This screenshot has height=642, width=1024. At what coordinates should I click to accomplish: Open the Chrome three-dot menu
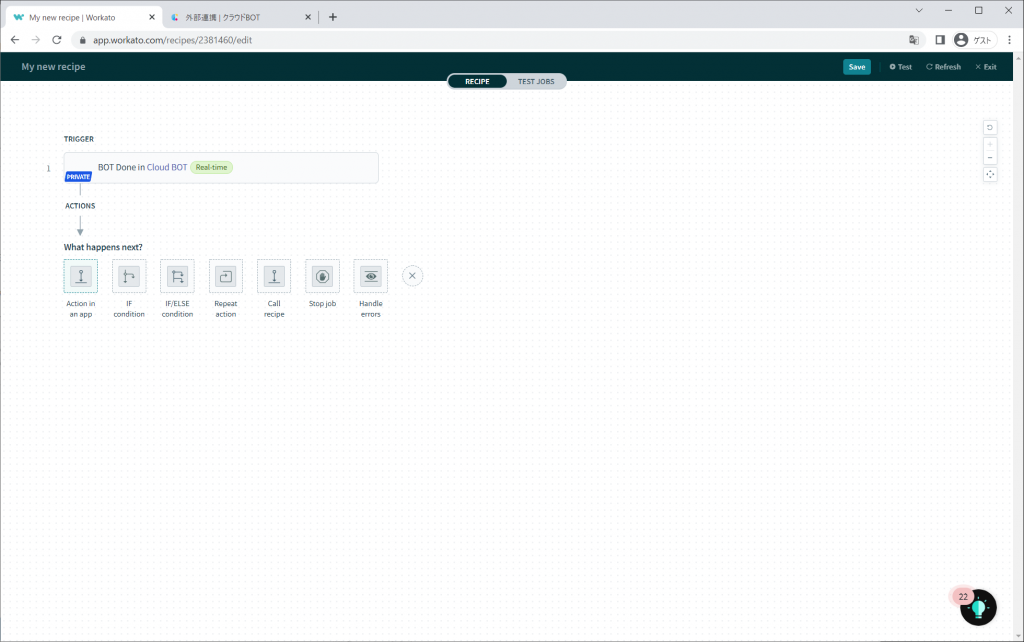[x=1010, y=40]
